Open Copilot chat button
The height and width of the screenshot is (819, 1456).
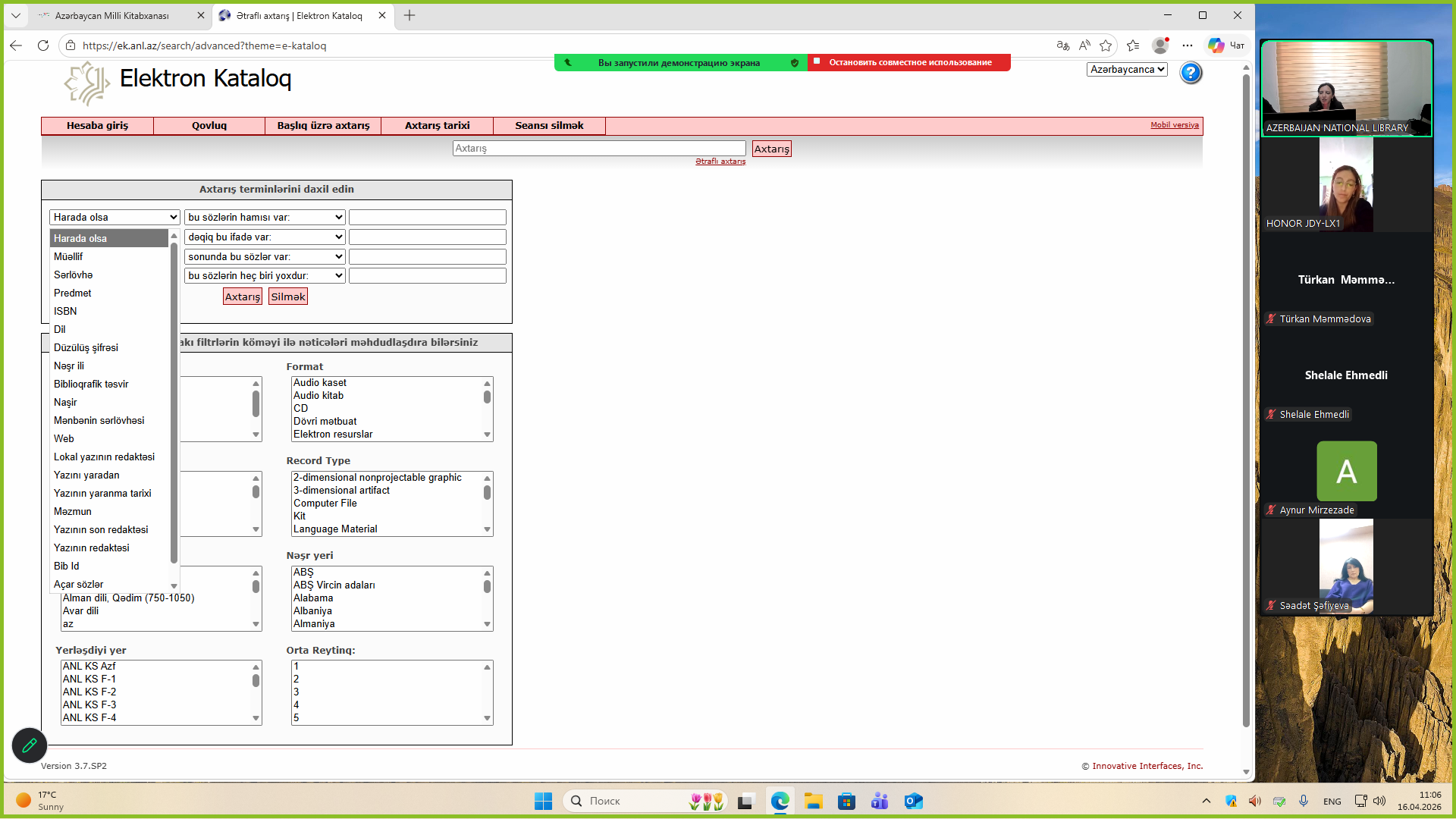1226,45
